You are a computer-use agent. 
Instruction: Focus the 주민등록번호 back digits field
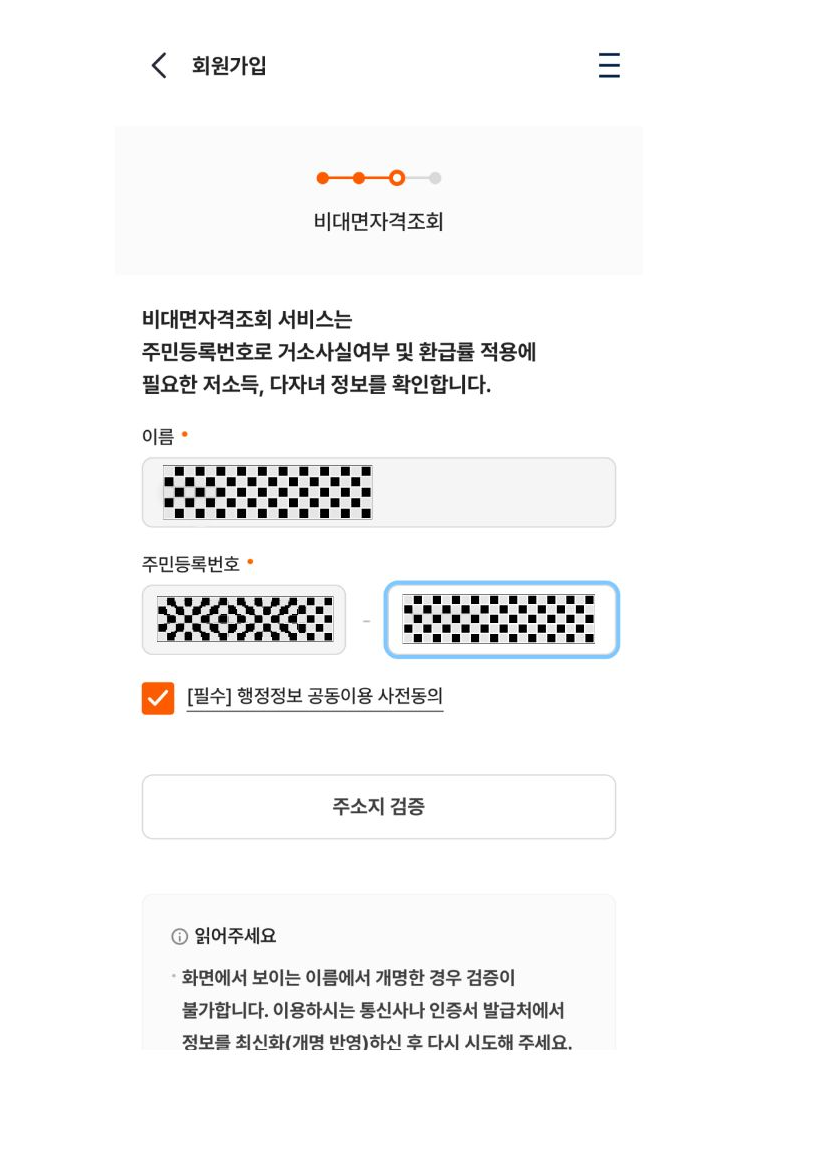501,620
